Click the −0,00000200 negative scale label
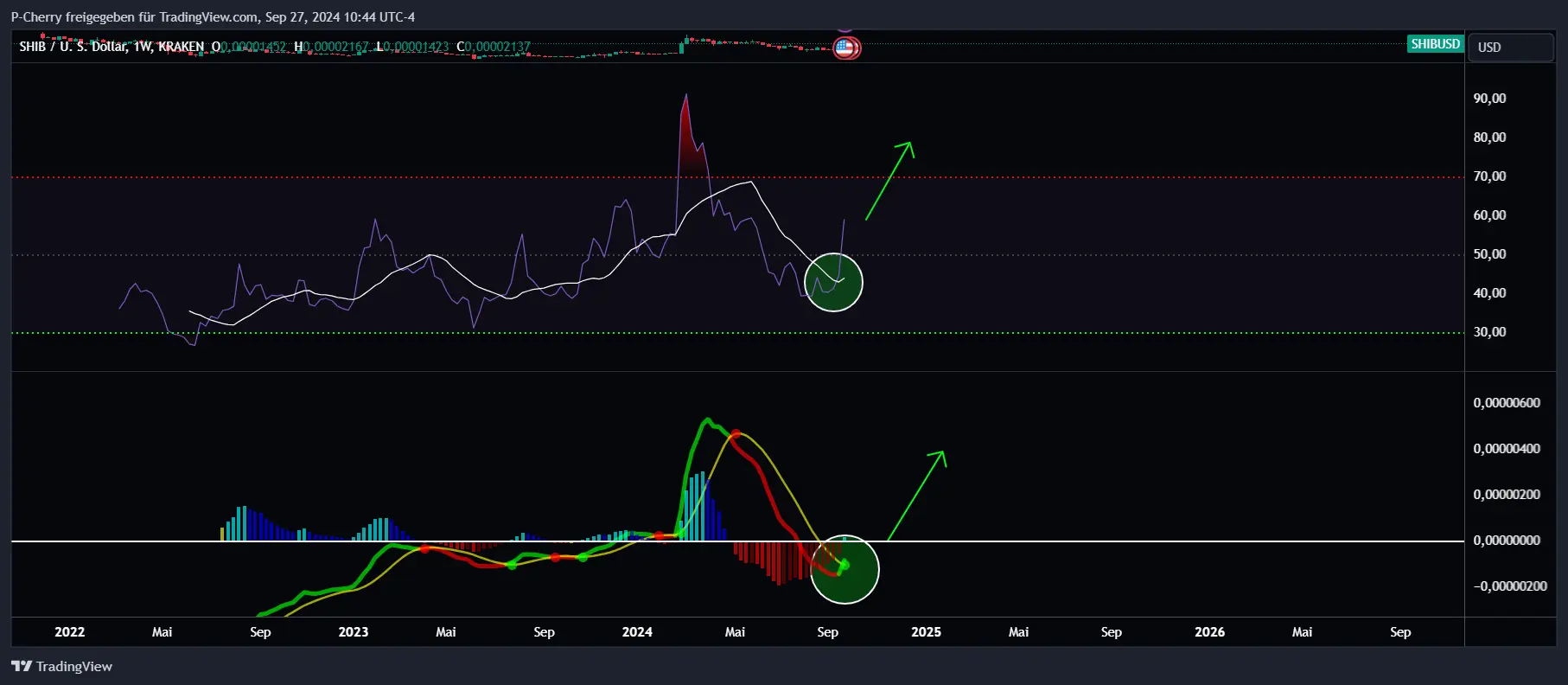 click(1510, 586)
